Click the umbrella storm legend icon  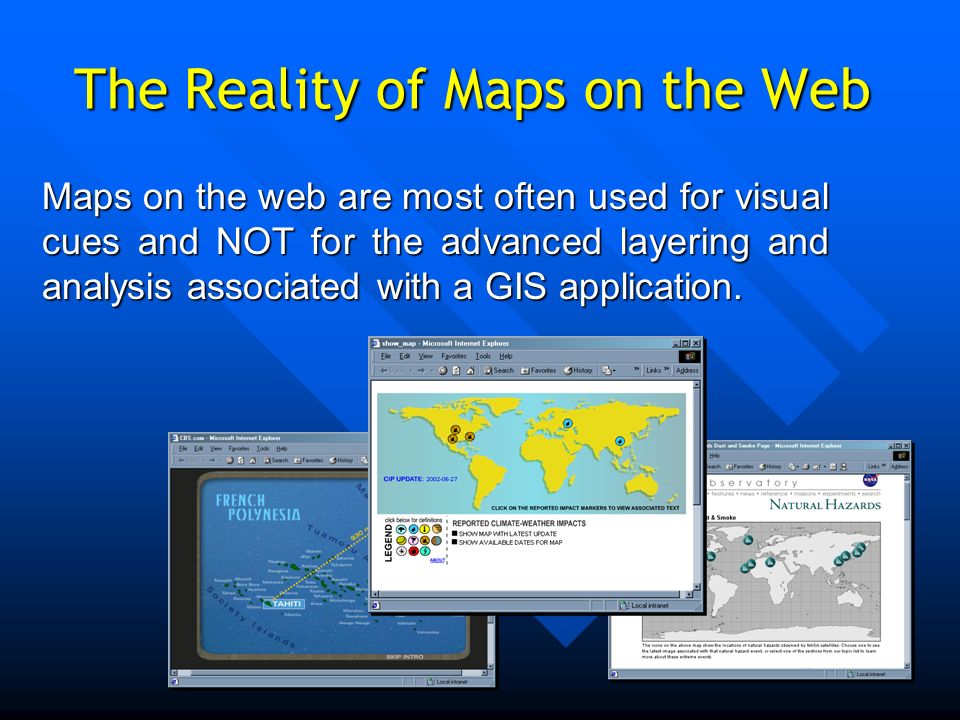(401, 529)
